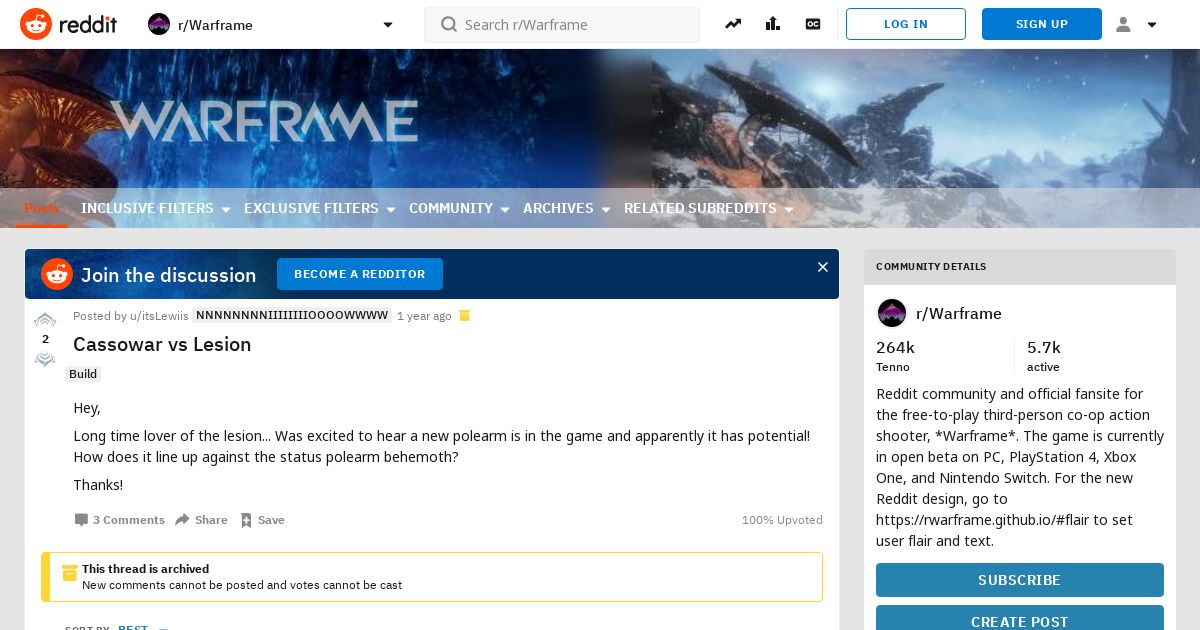Click the CREATE POST button
Image resolution: width=1200 pixels, height=630 pixels.
1020,618
